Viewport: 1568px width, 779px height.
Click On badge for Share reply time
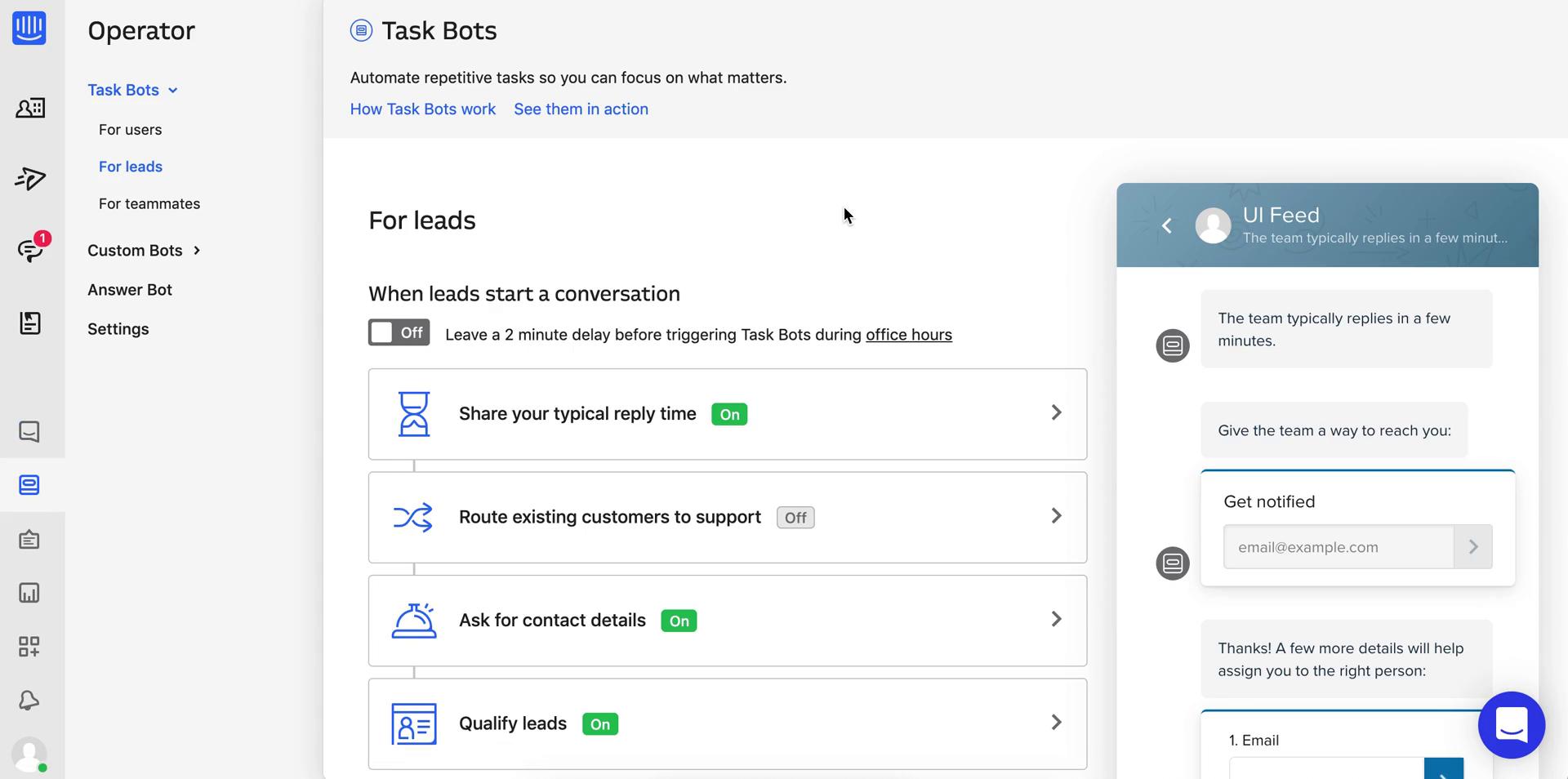click(729, 414)
